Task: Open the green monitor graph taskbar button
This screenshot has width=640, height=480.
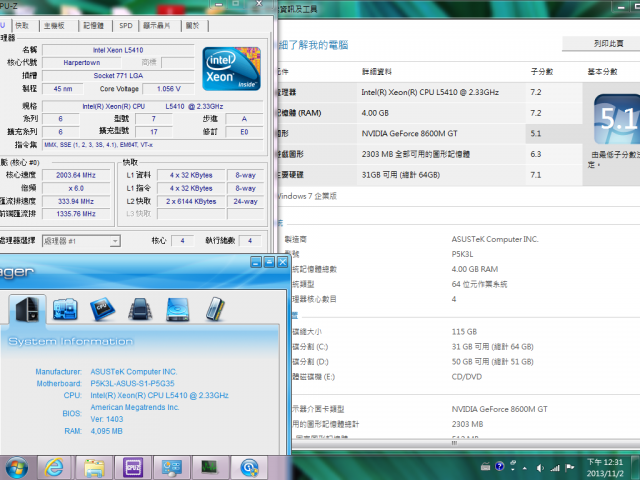Action: pos(210,468)
